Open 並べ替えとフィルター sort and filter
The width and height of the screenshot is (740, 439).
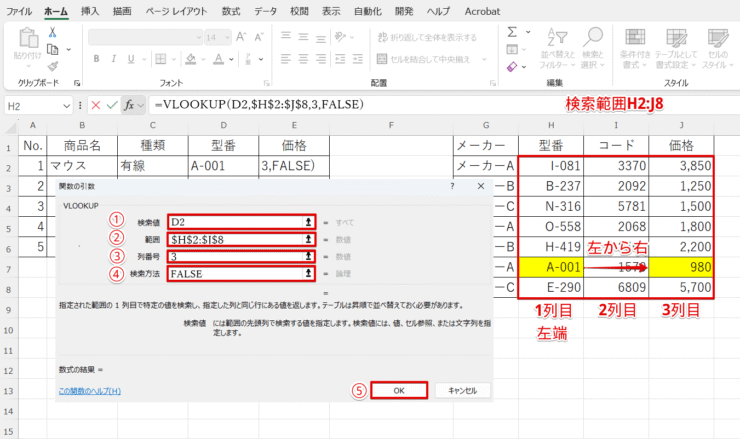(x=557, y=49)
